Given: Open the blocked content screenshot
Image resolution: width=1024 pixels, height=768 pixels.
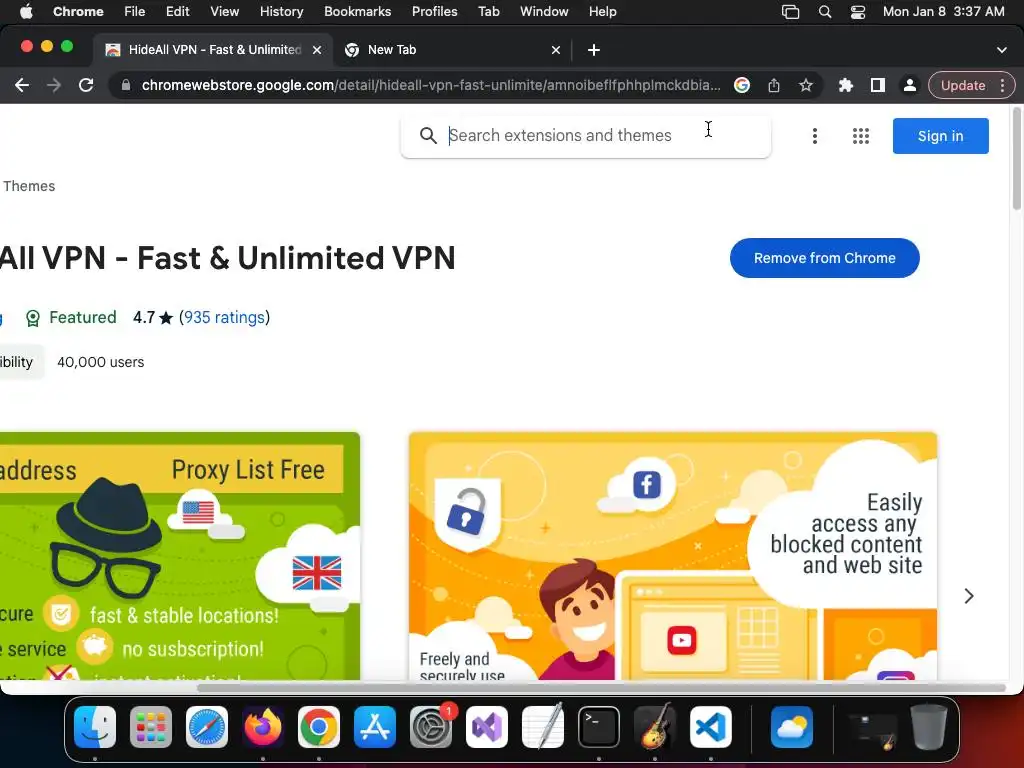Looking at the screenshot, I should point(673,556).
